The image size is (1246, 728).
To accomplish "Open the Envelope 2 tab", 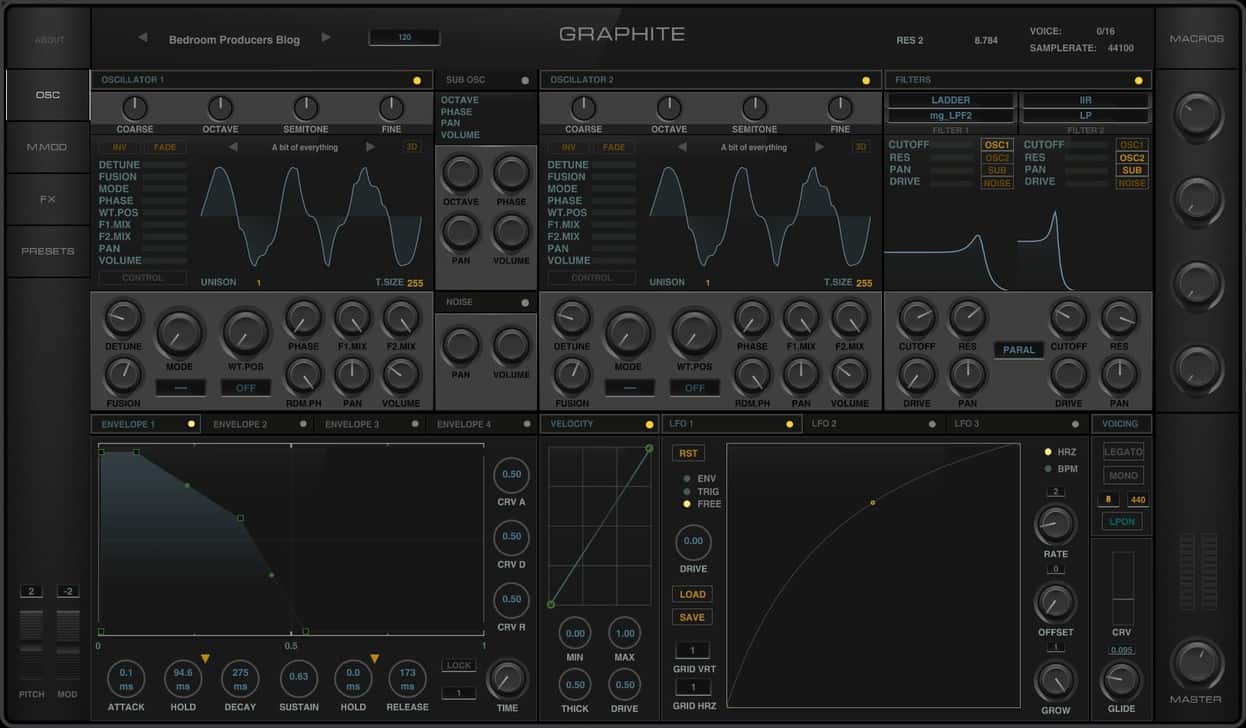I will (x=240, y=424).
